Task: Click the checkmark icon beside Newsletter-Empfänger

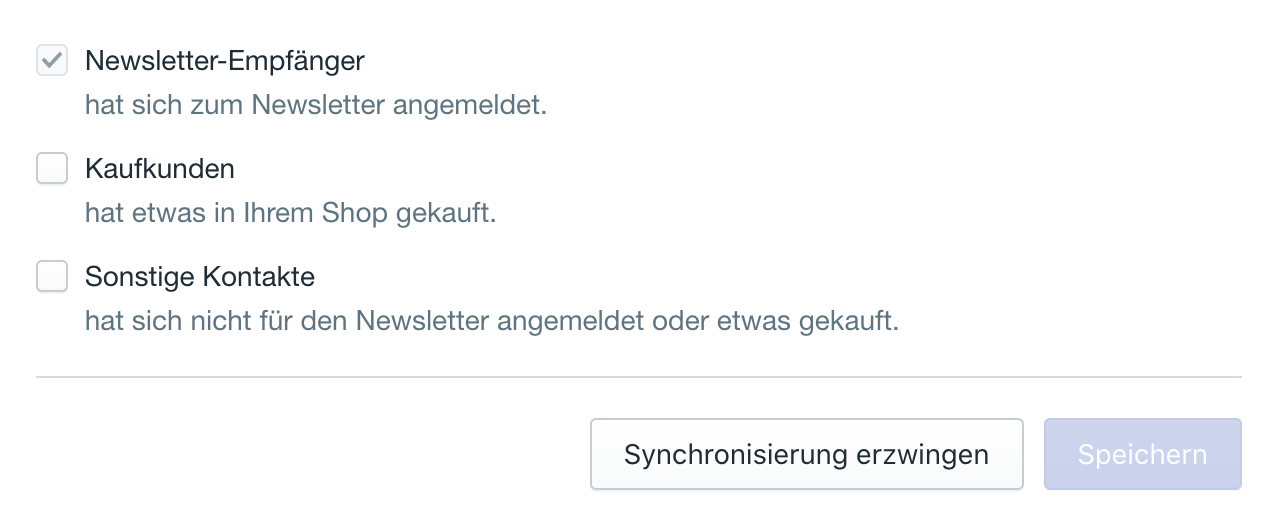Action: 52,61
